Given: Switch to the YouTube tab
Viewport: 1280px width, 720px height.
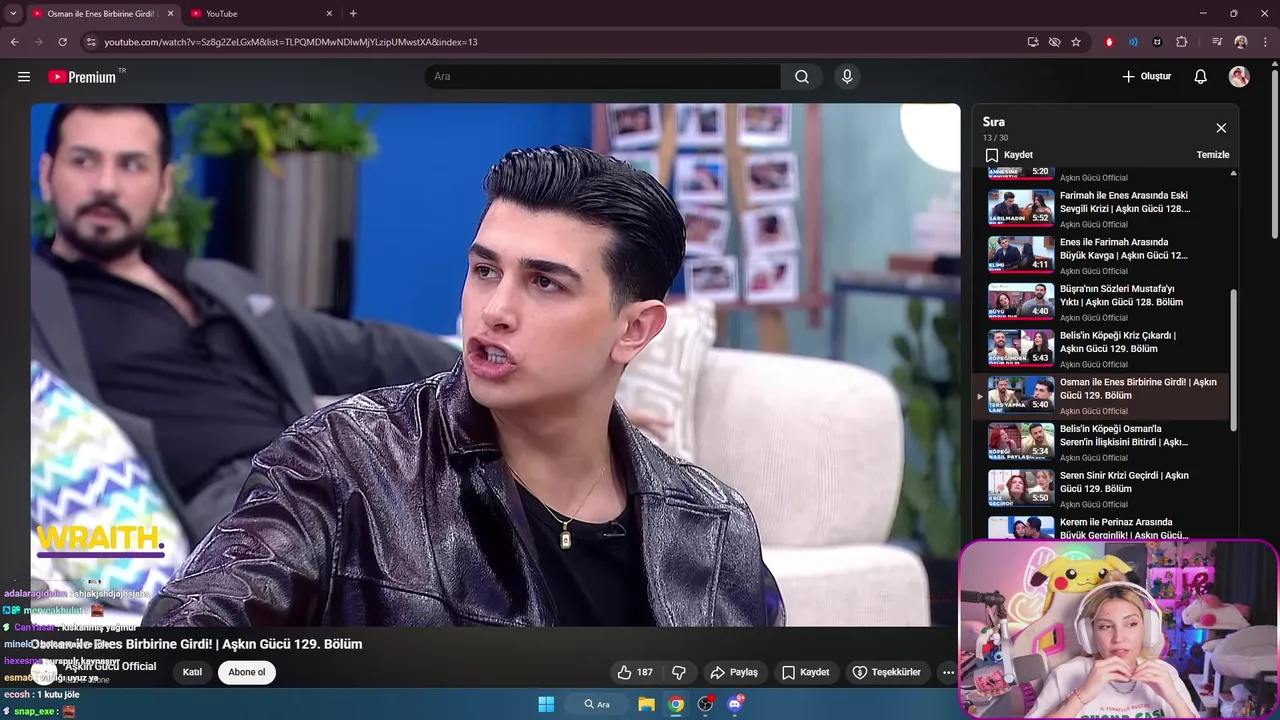Looking at the screenshot, I should click(x=262, y=14).
